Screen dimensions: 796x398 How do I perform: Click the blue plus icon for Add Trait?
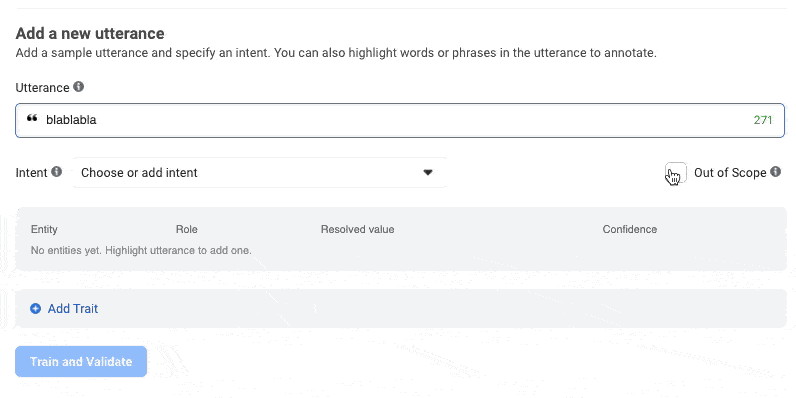[36, 309]
